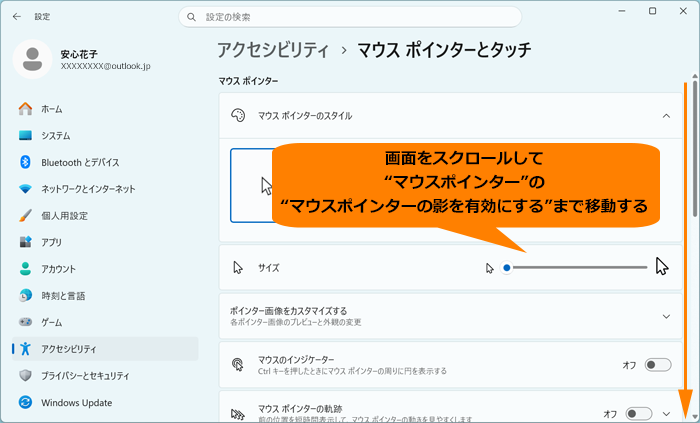Click the 個人用設定 paintbrush icon
This screenshot has width=700, height=423.
pyautogui.click(x=25, y=216)
